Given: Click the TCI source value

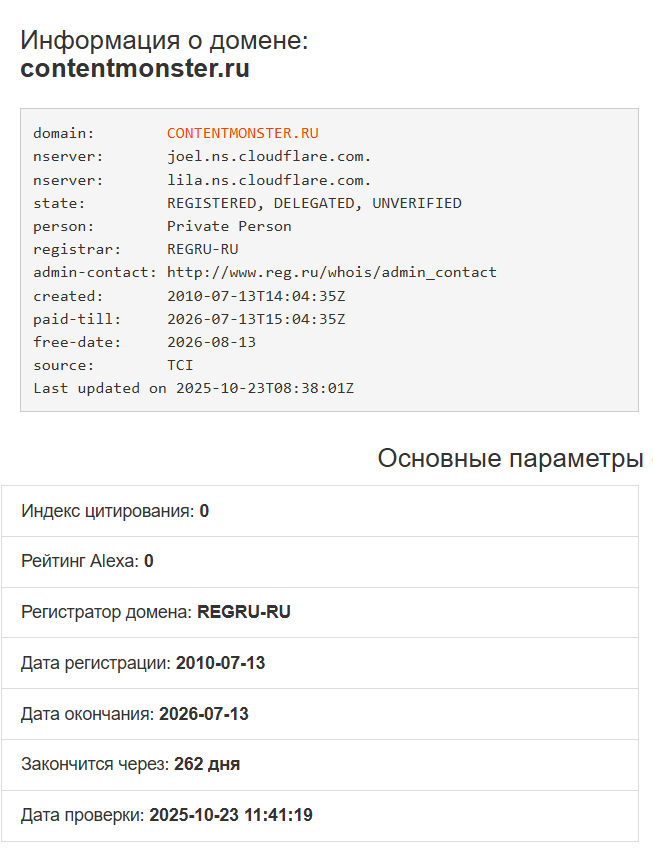Looking at the screenshot, I should pos(180,365).
